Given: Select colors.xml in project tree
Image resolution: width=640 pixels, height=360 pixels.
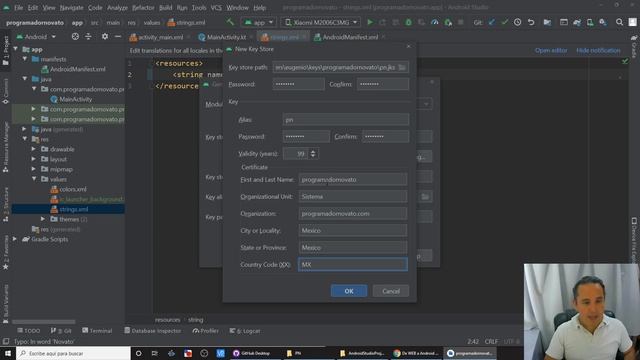Looking at the screenshot, I should [69, 189].
